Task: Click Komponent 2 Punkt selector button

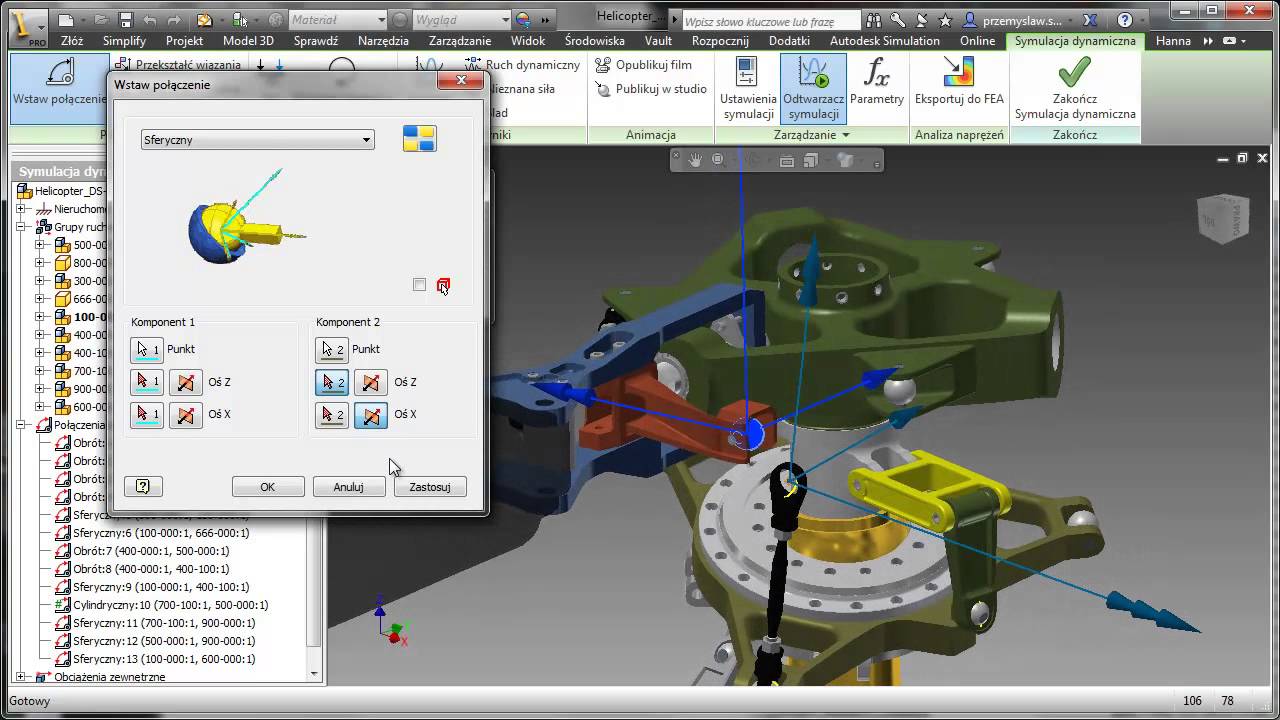Action: pos(331,349)
